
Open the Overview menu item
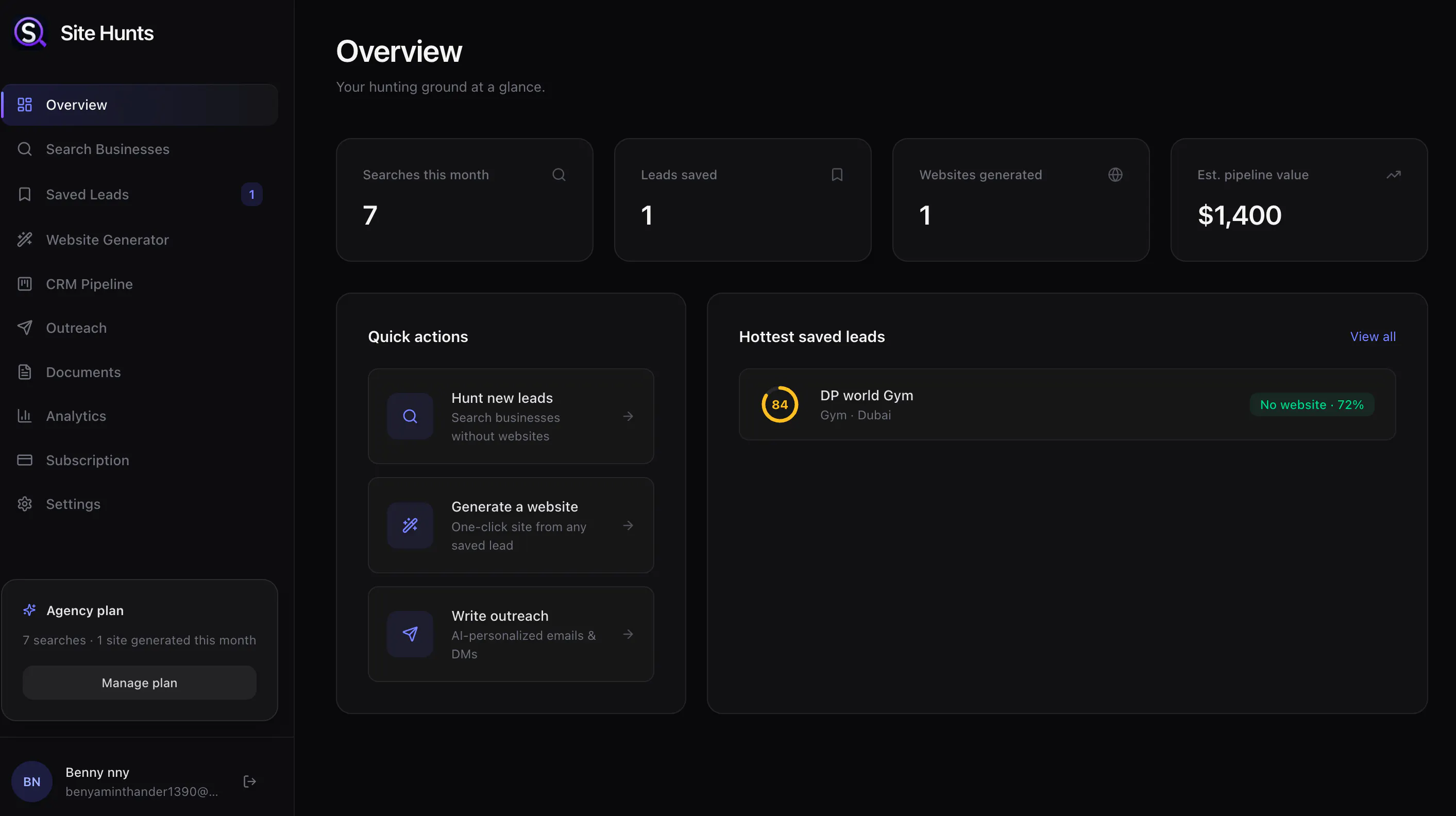pyautogui.click(x=140, y=105)
